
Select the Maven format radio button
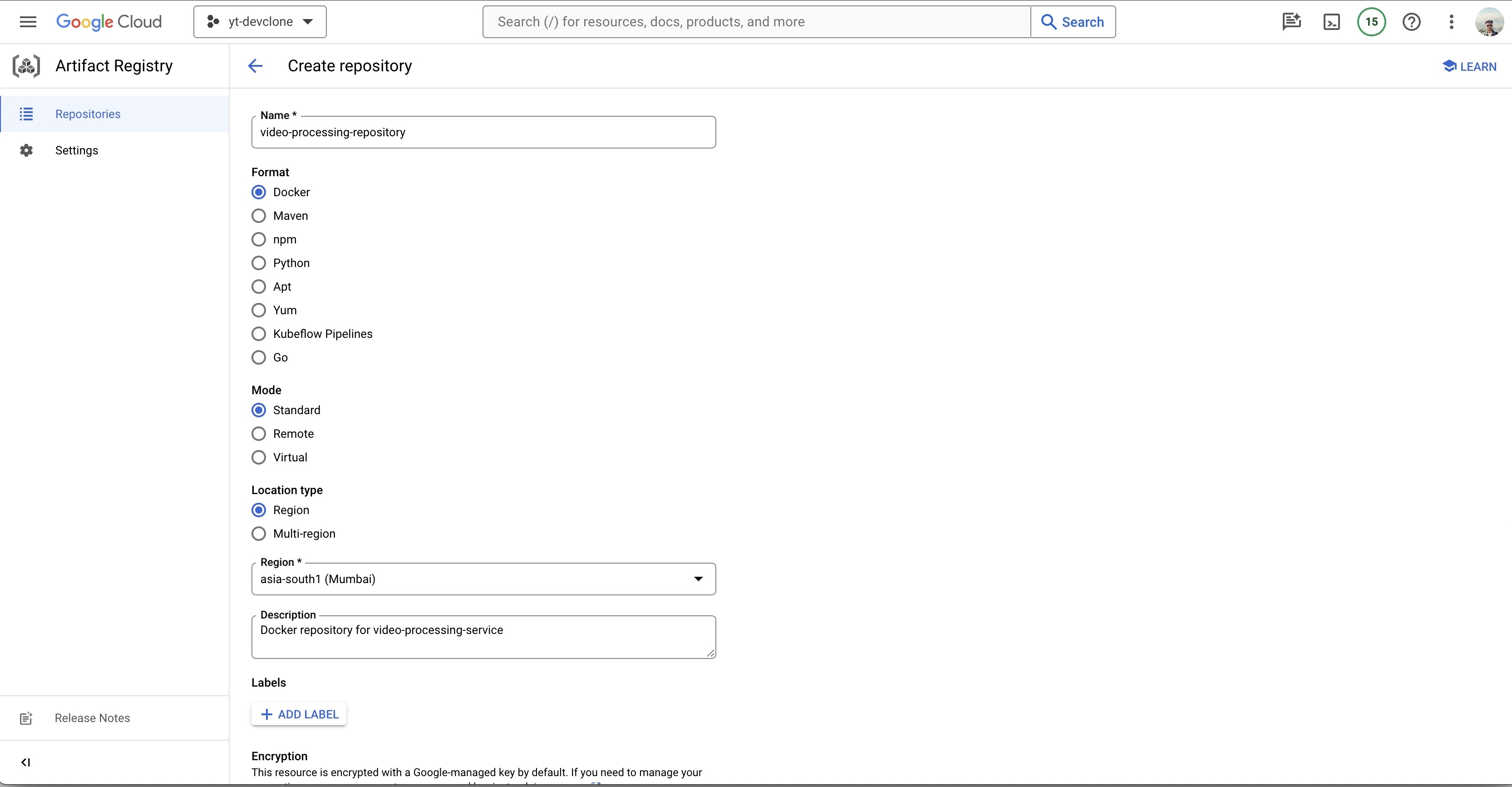click(x=259, y=216)
